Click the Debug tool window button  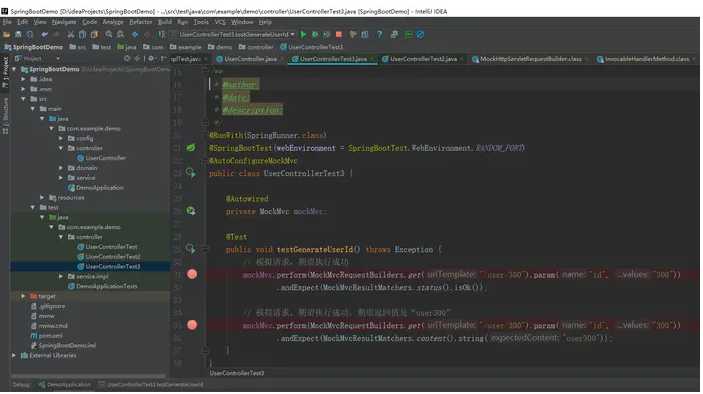click(x=21, y=385)
